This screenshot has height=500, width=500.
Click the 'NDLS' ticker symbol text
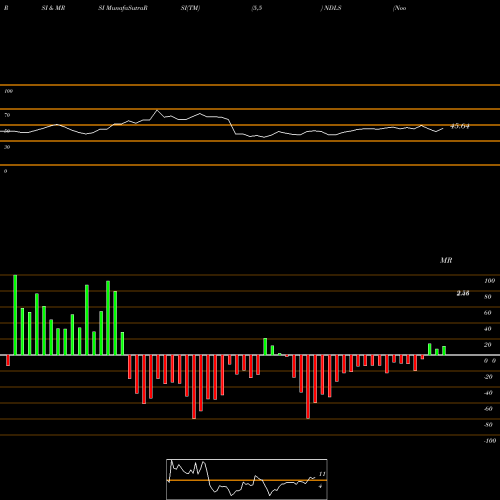[x=332, y=8]
